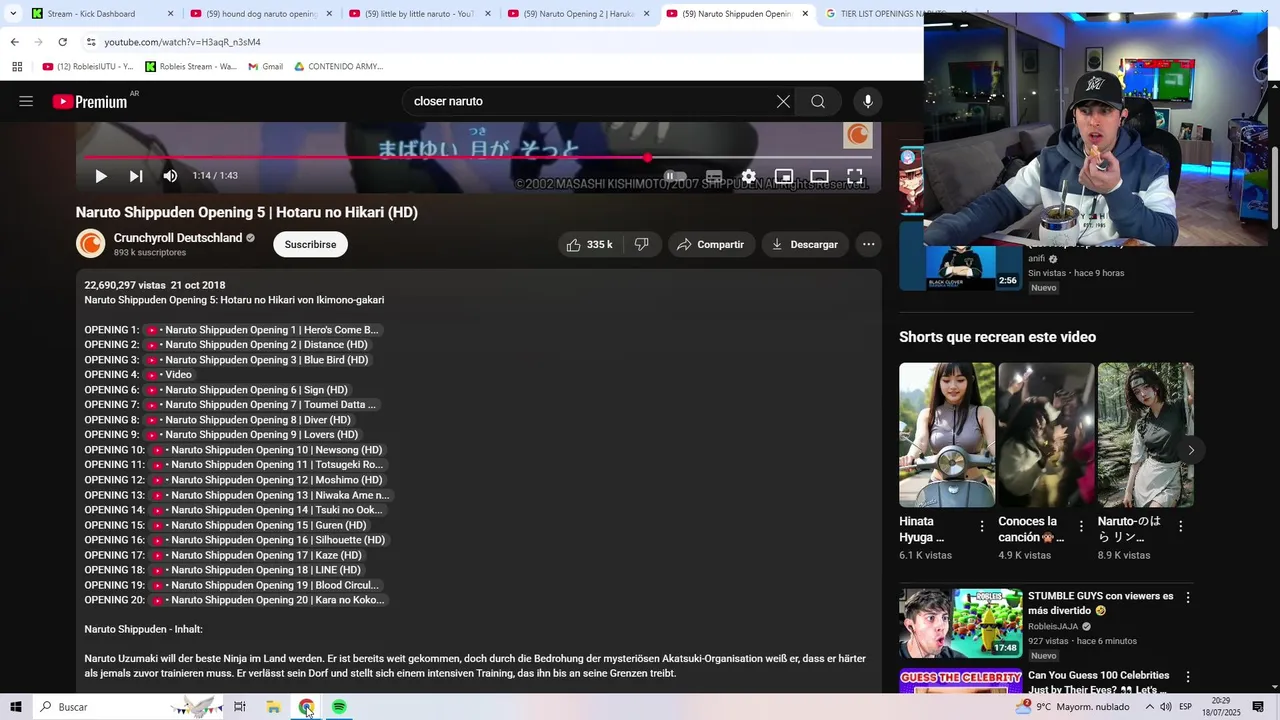Toggle autoplay switch in player
This screenshot has width=1280, height=720.
point(676,176)
